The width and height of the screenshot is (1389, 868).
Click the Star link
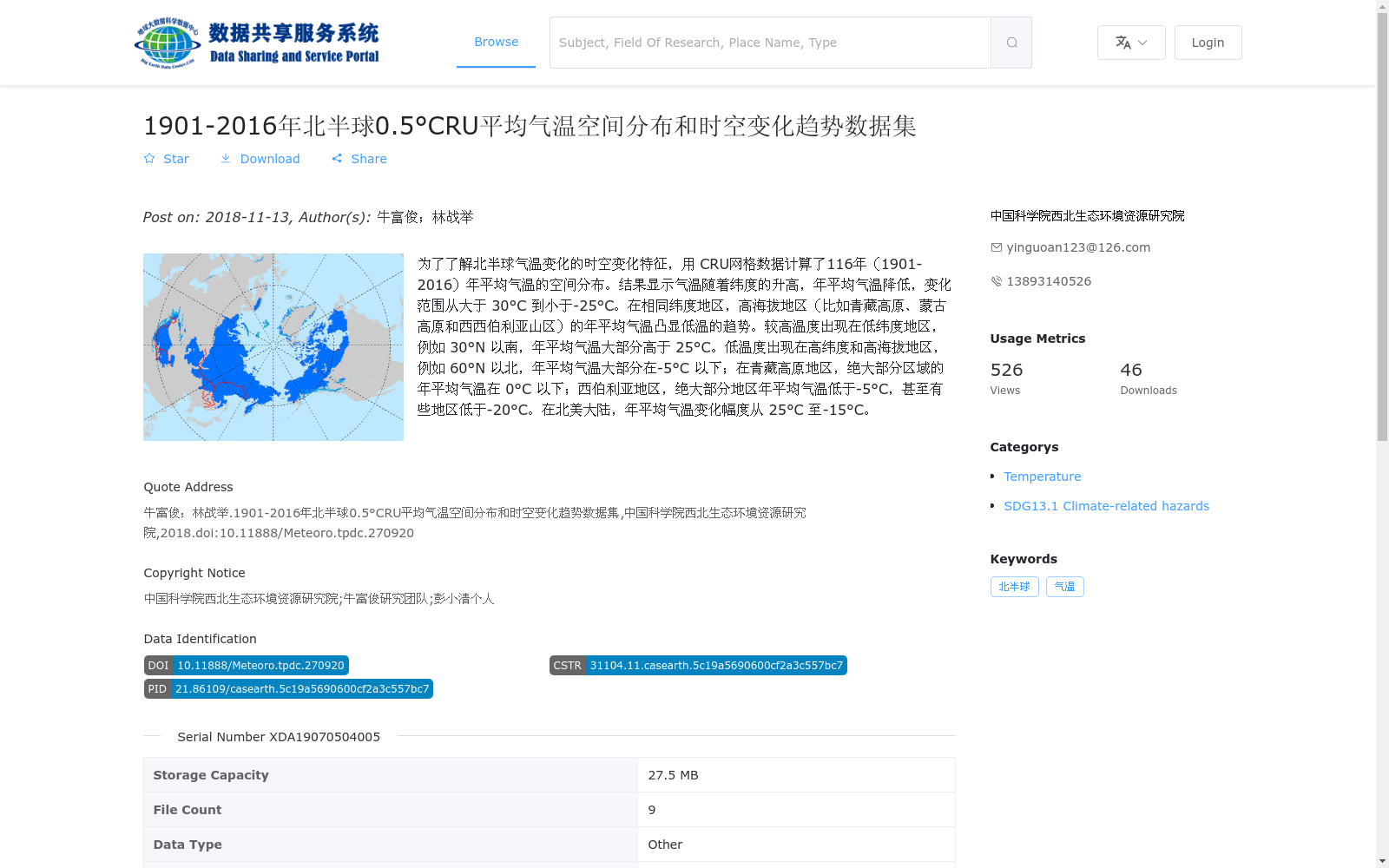(166, 159)
